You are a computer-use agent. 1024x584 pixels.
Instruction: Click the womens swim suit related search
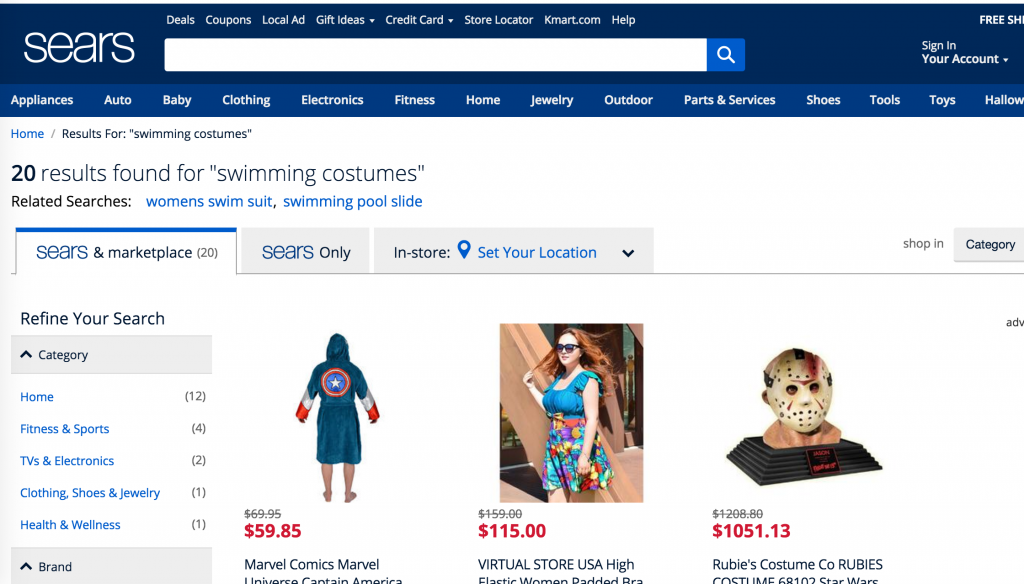point(208,201)
